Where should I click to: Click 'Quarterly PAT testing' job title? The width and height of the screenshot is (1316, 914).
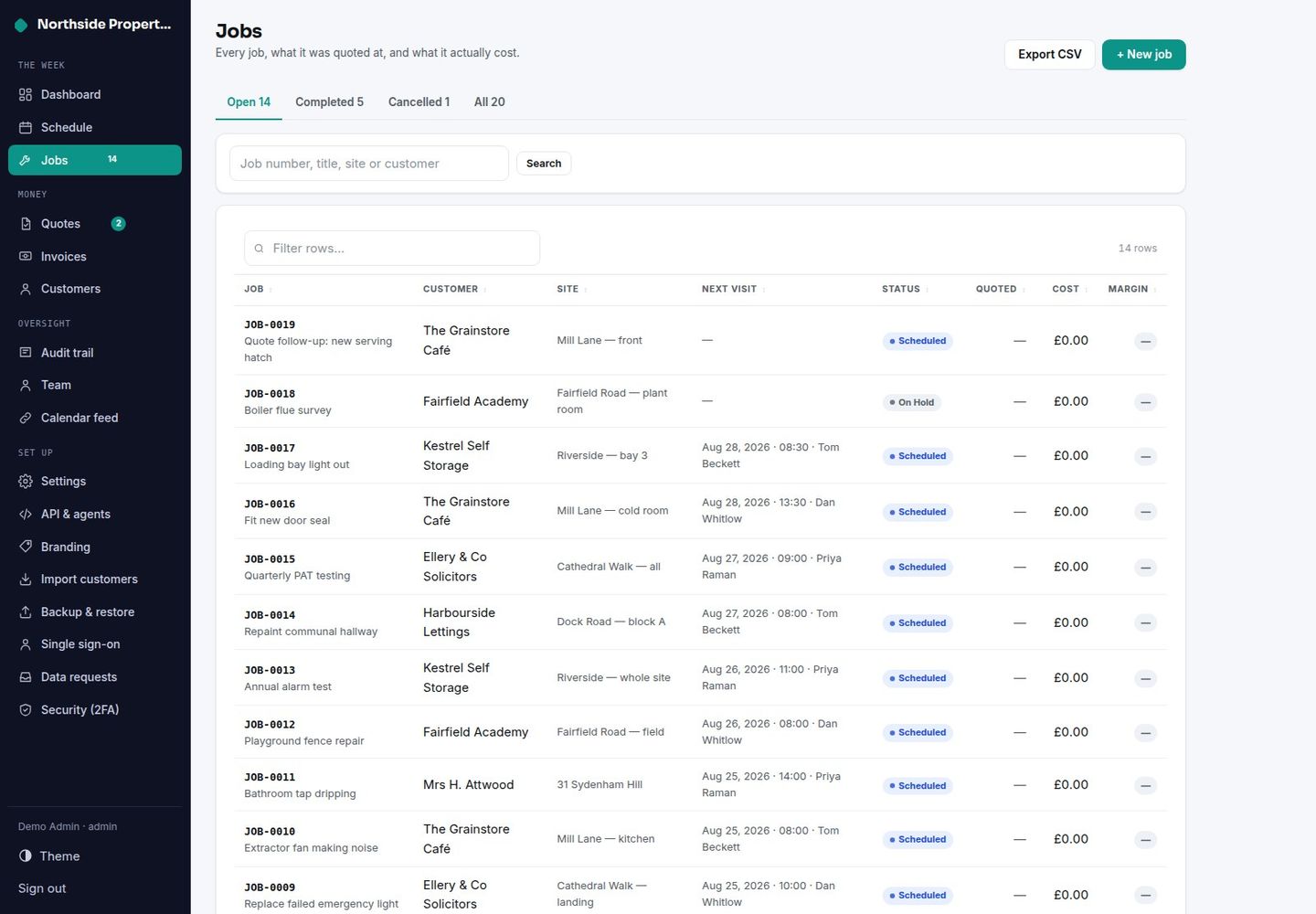point(297,576)
